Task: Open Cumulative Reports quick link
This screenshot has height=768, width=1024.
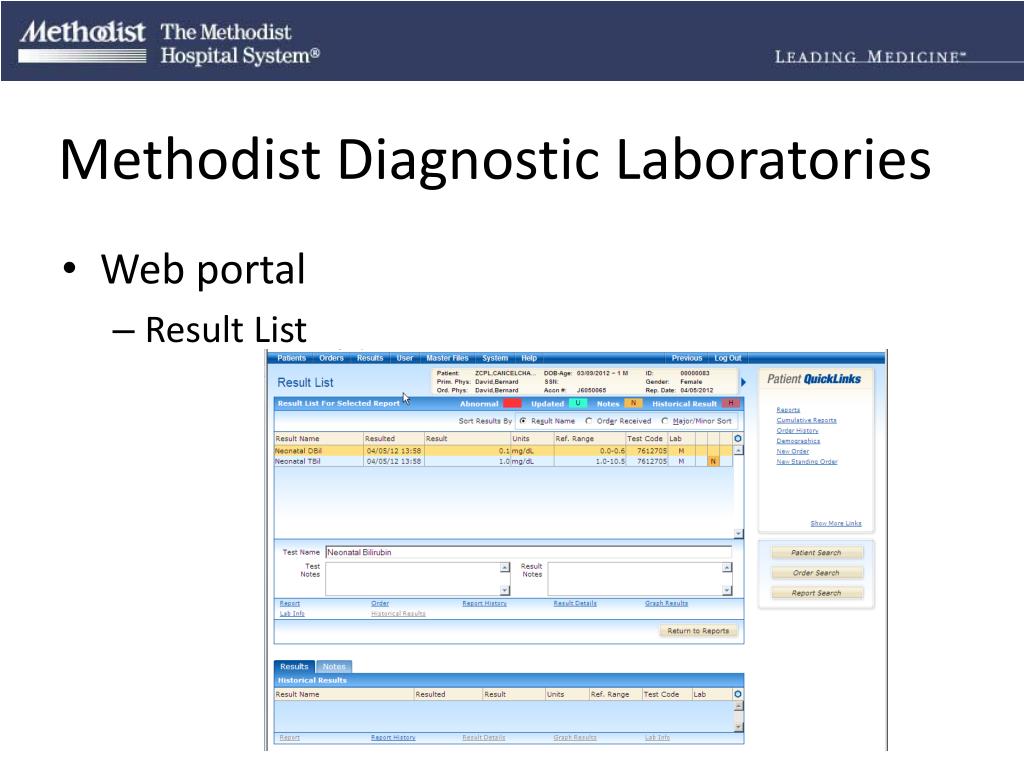Action: tap(807, 420)
